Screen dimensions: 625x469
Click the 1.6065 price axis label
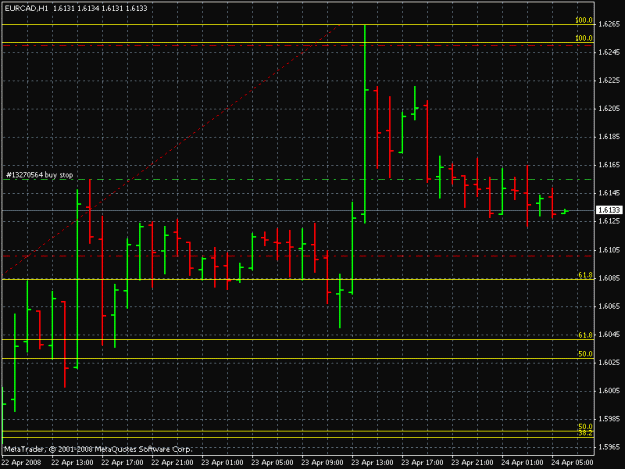tap(609, 306)
